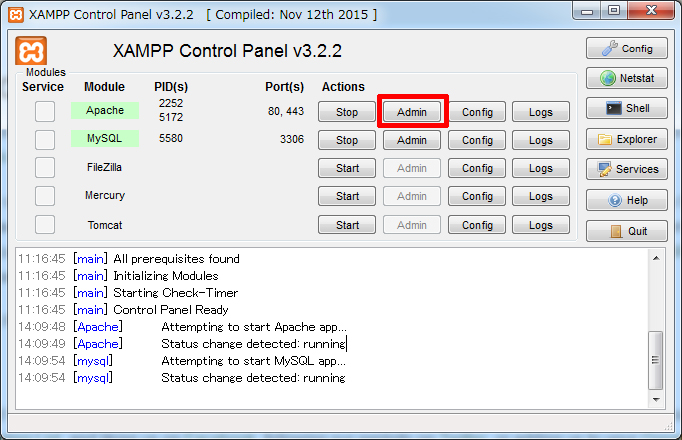This screenshot has width=682, height=440.
Task: Launch Netstat with the globe icon
Action: [626, 78]
